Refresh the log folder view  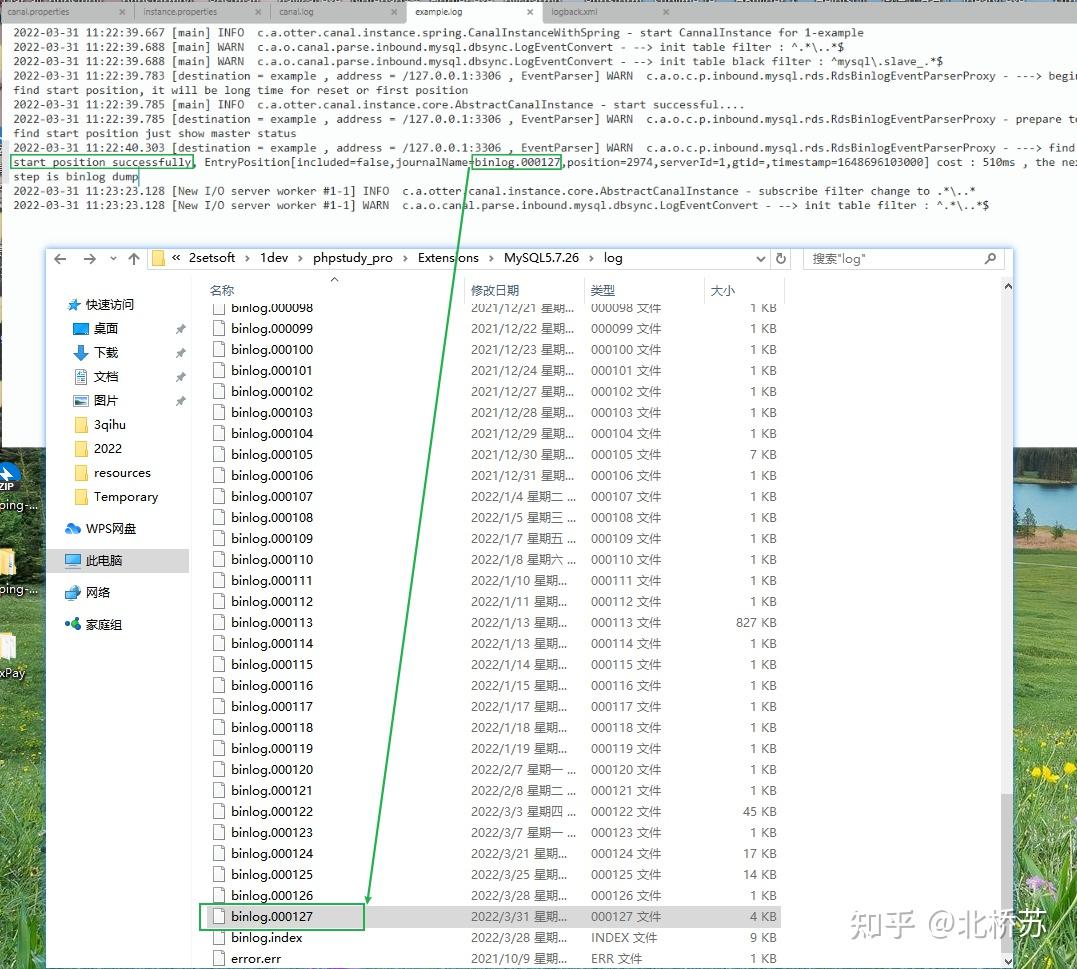tap(781, 259)
